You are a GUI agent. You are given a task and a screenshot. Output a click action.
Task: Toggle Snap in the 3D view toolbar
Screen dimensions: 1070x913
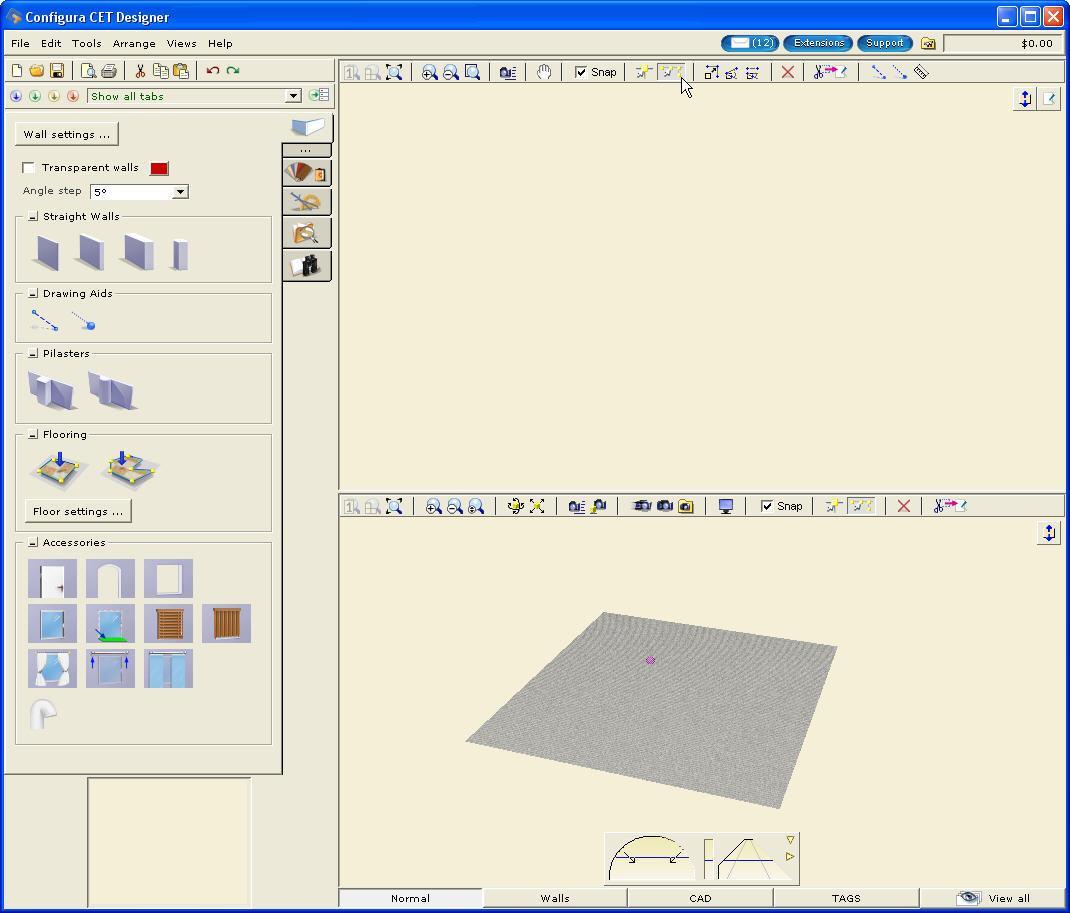click(x=766, y=506)
